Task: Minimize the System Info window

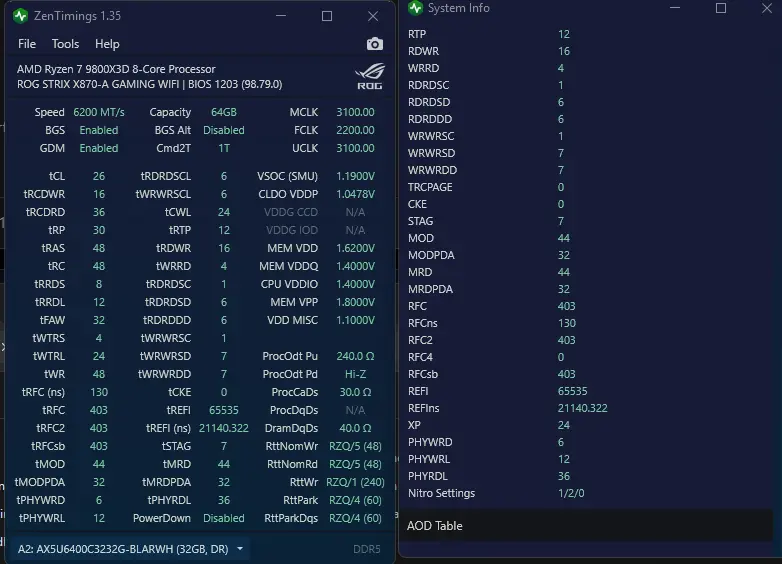Action: click(675, 8)
